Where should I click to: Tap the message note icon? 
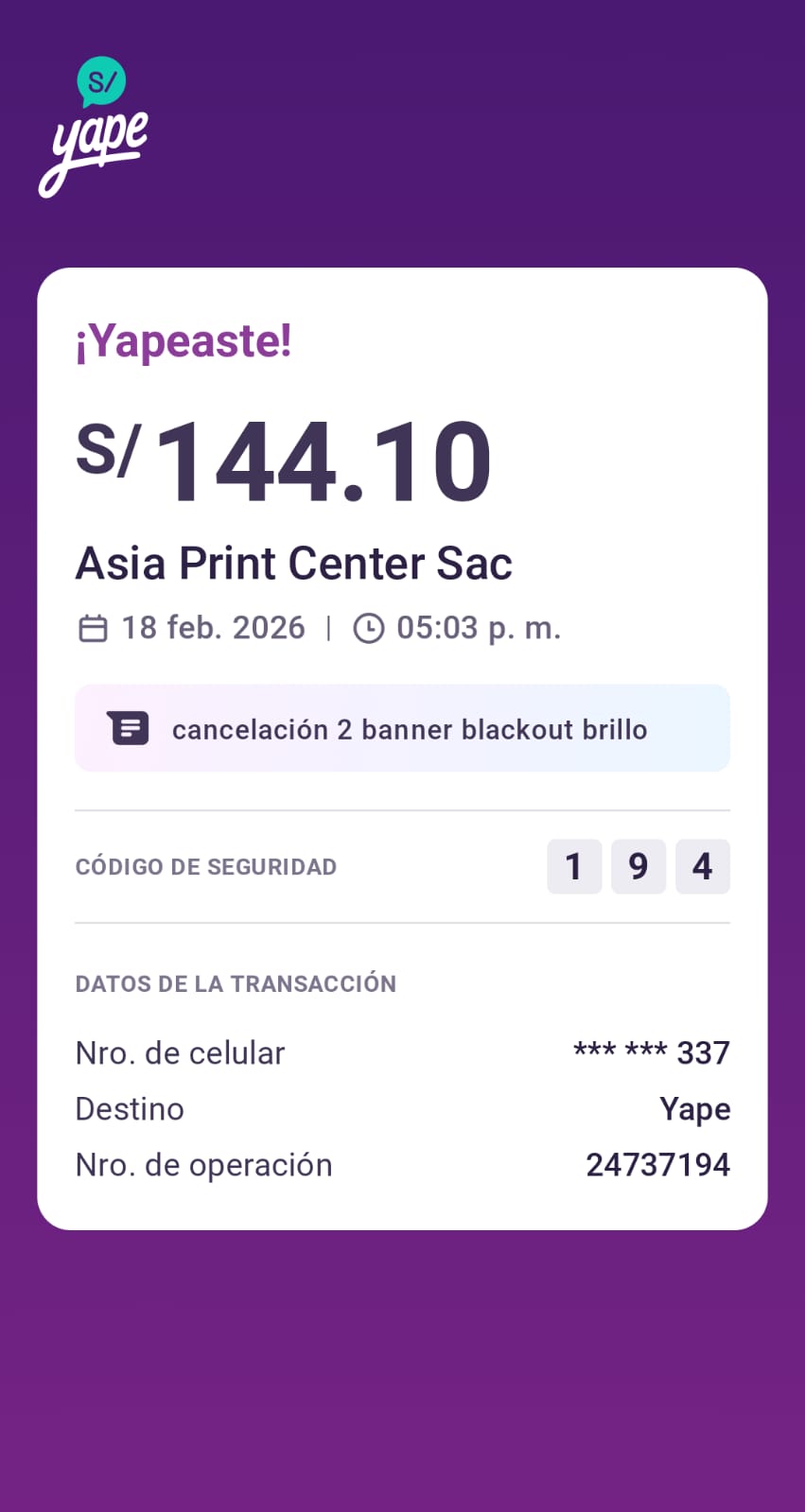point(130,728)
